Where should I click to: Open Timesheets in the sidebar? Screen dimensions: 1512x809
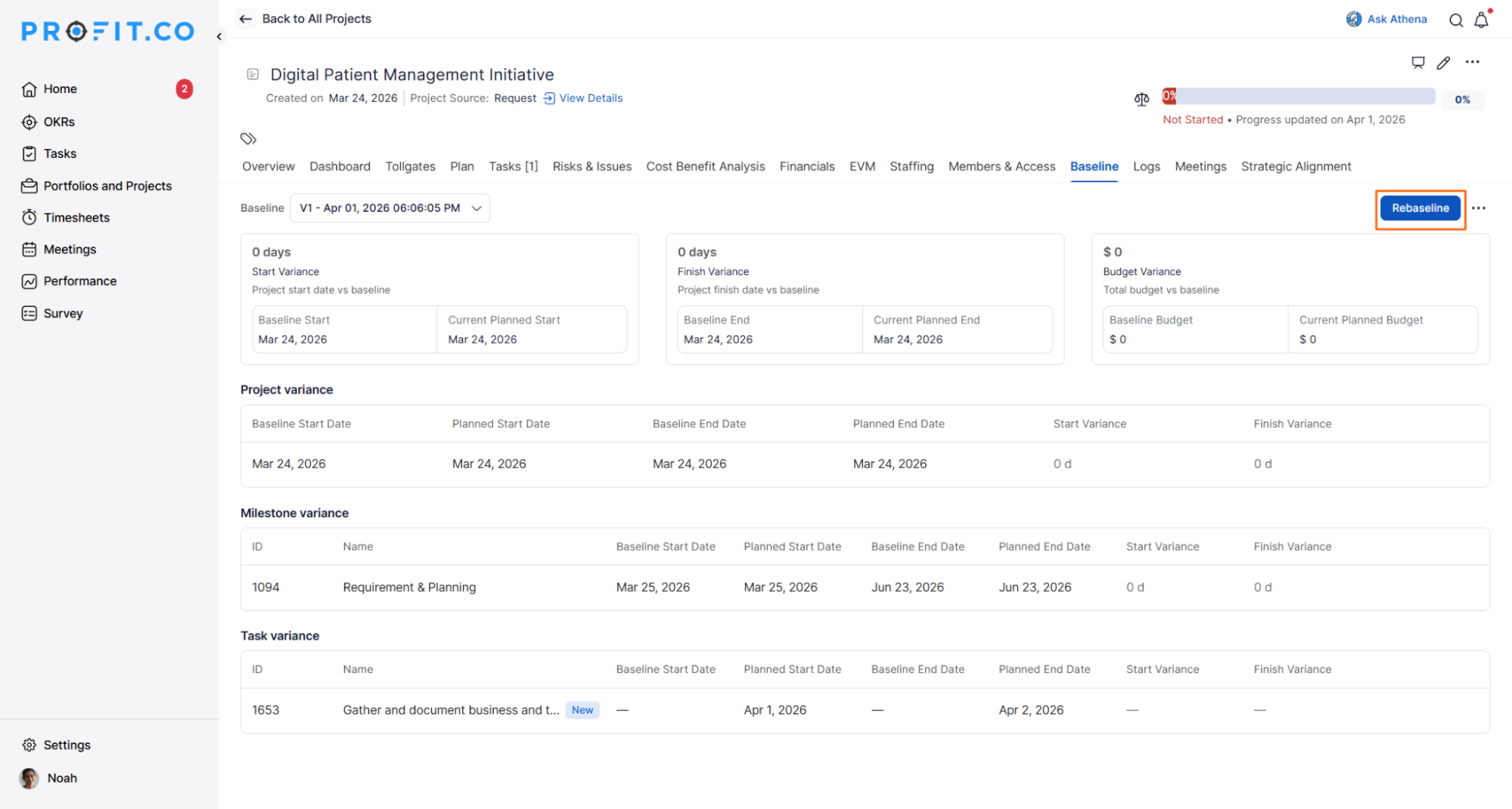(x=76, y=218)
